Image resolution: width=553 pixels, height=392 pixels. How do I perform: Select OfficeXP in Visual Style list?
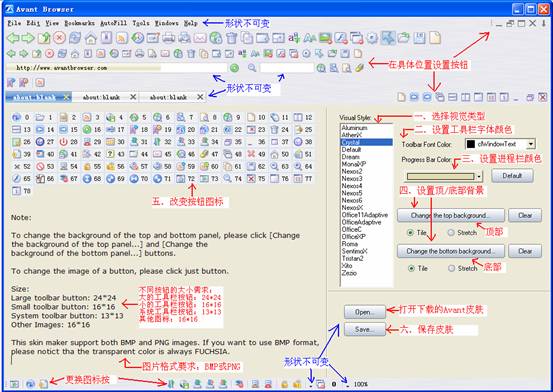366,236
